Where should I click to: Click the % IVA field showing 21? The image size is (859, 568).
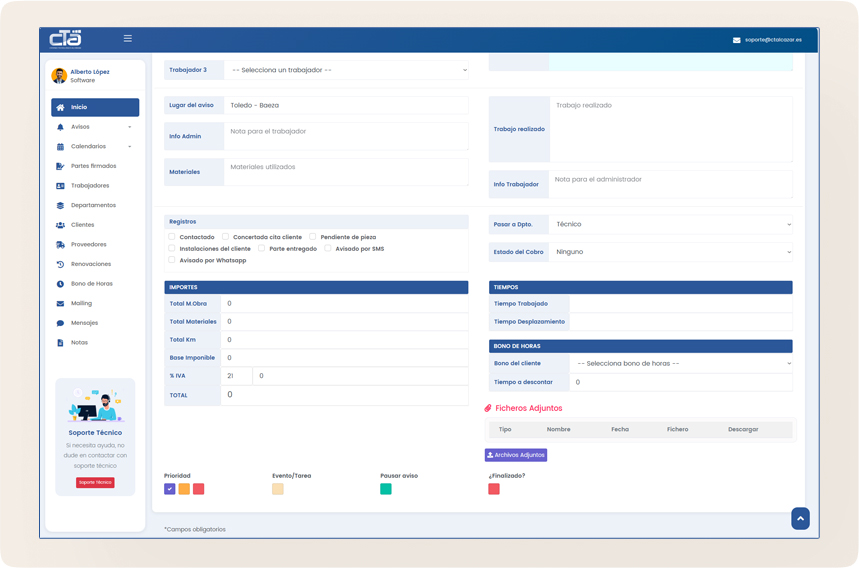pyautogui.click(x=237, y=376)
